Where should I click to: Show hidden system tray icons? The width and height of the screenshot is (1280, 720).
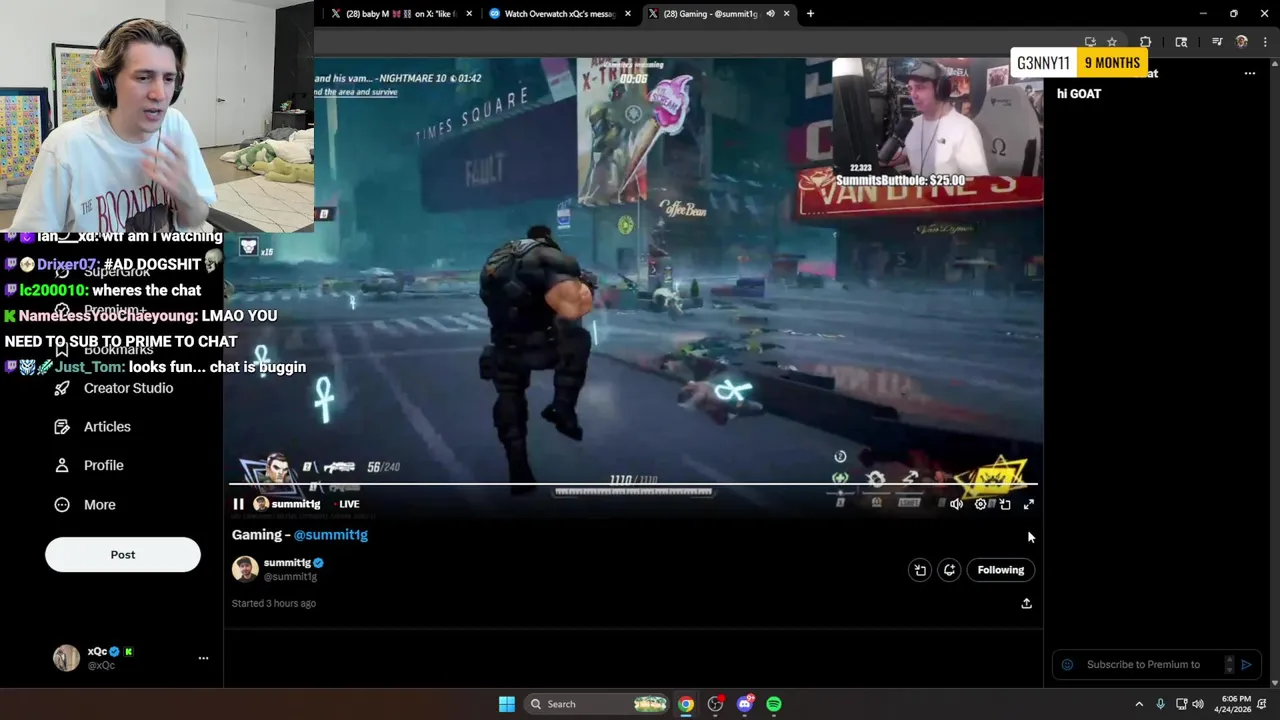click(x=1139, y=704)
